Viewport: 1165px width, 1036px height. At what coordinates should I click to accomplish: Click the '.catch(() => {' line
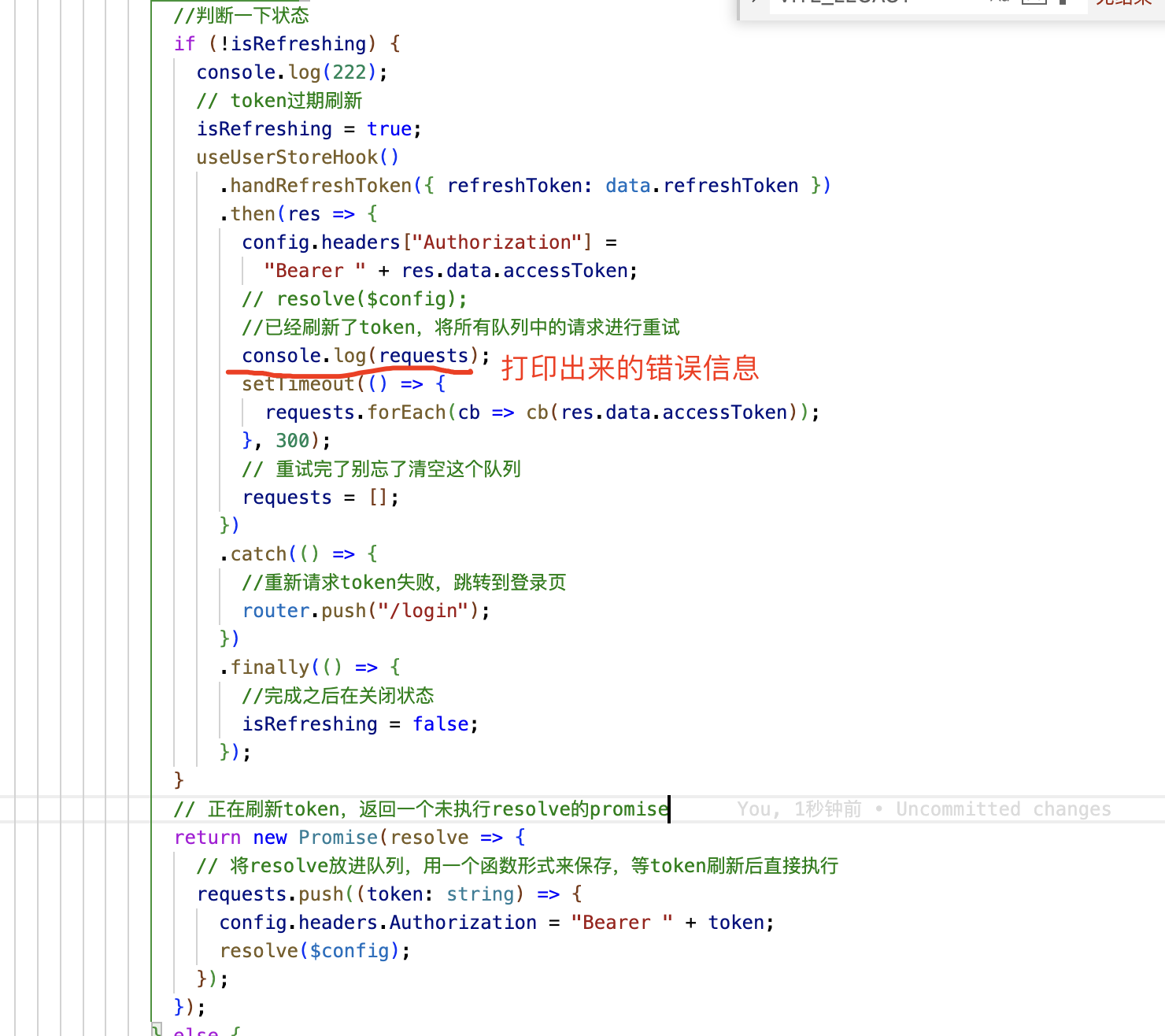298,554
